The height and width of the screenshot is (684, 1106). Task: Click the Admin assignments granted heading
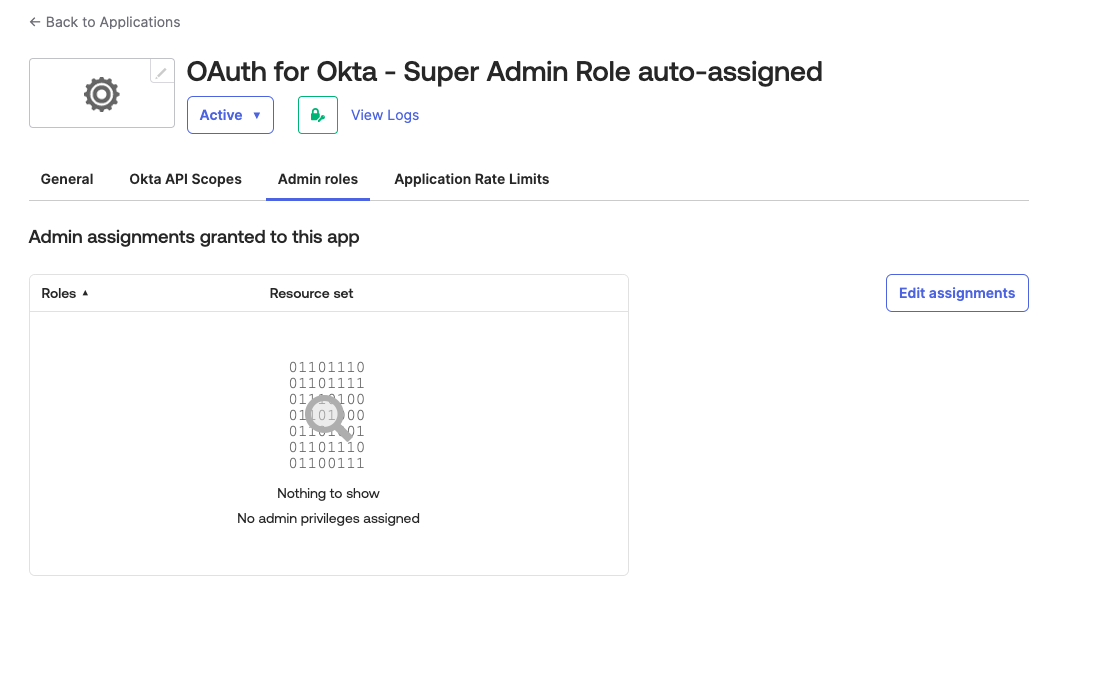(x=194, y=237)
